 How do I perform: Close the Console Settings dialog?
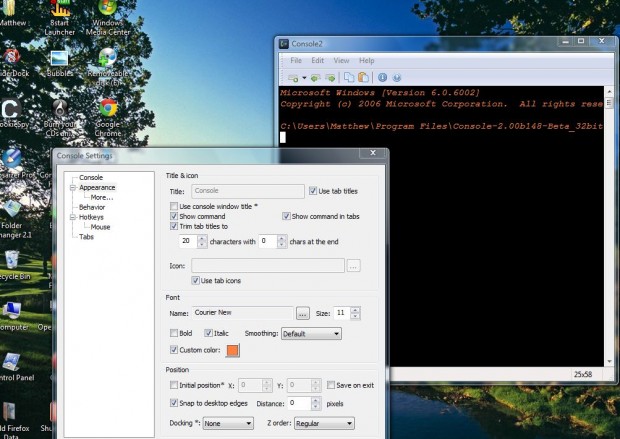(372, 153)
